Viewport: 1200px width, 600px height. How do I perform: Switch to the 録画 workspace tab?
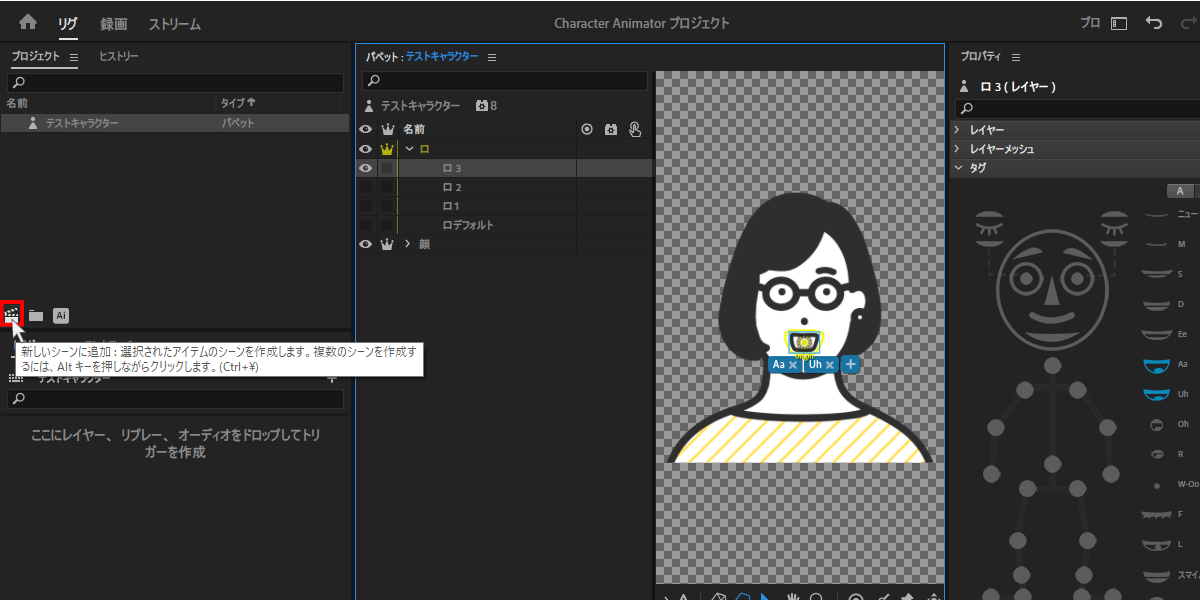[113, 23]
